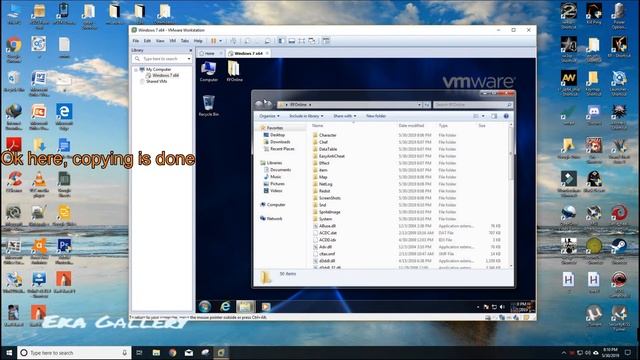Select Downloads under Favorites in Explorer
Image resolution: width=640 pixels, height=360 pixels.
[277, 142]
